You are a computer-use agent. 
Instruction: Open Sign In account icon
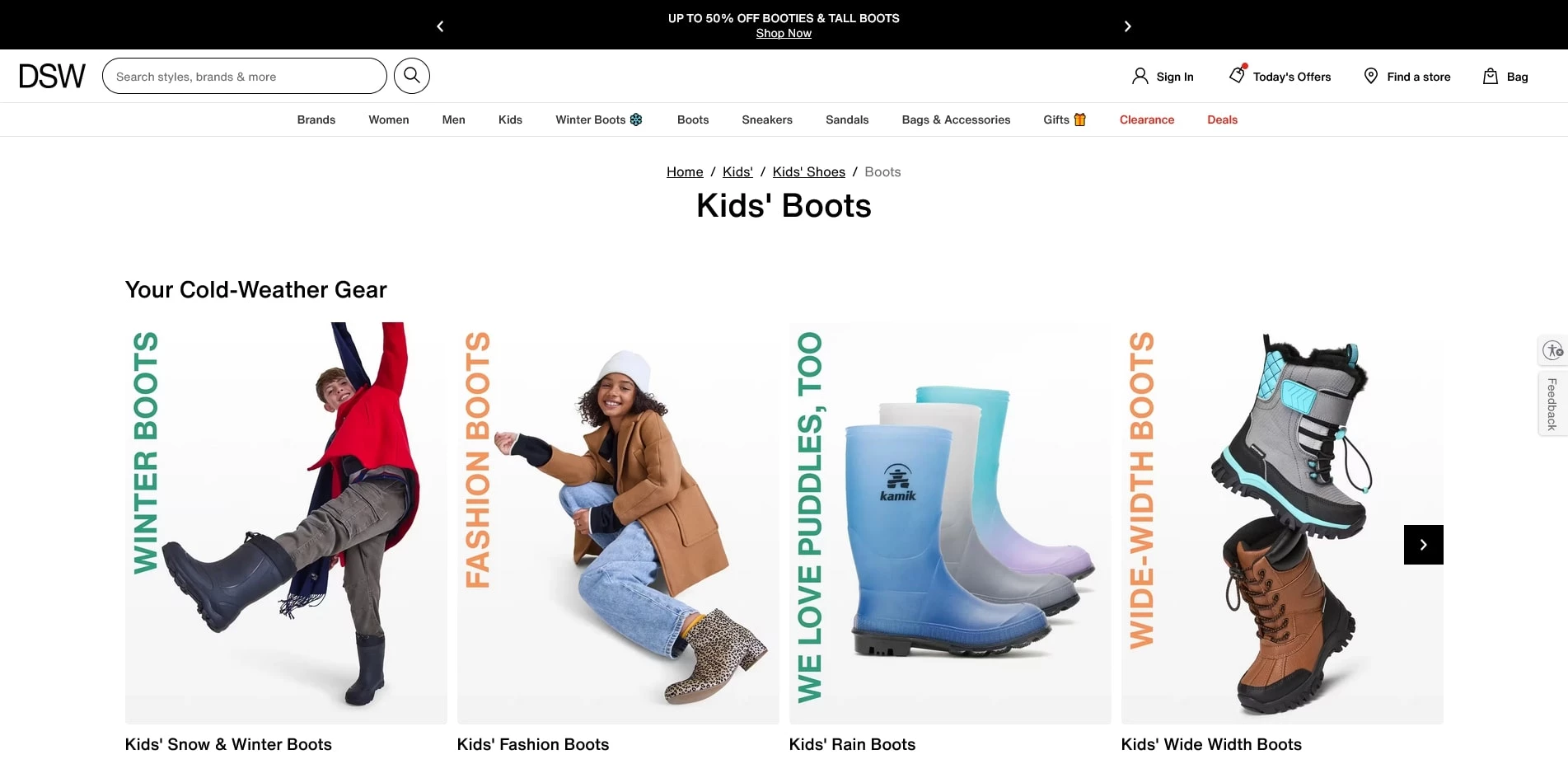tap(1140, 76)
